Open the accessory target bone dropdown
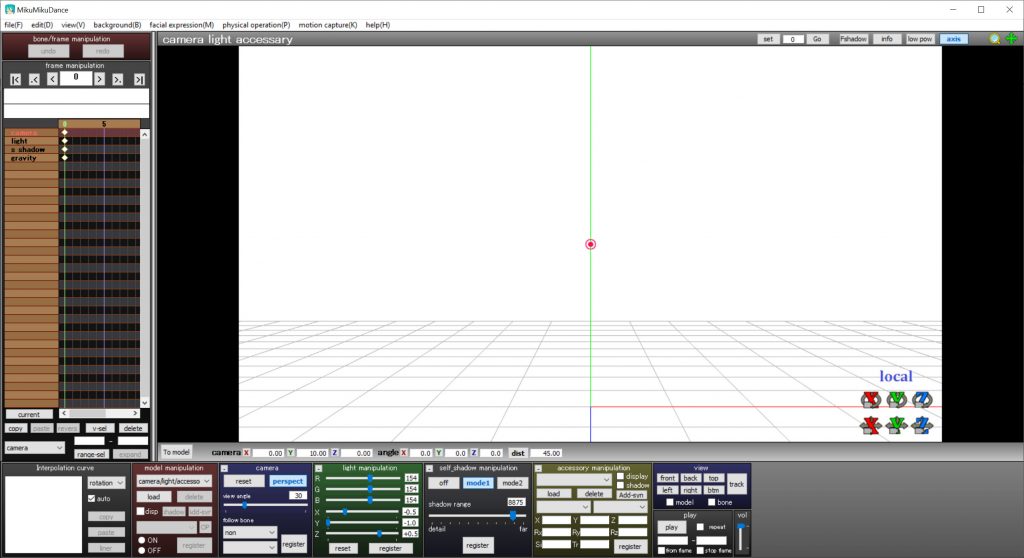Viewport: 1024px width, 558px height. click(620, 507)
